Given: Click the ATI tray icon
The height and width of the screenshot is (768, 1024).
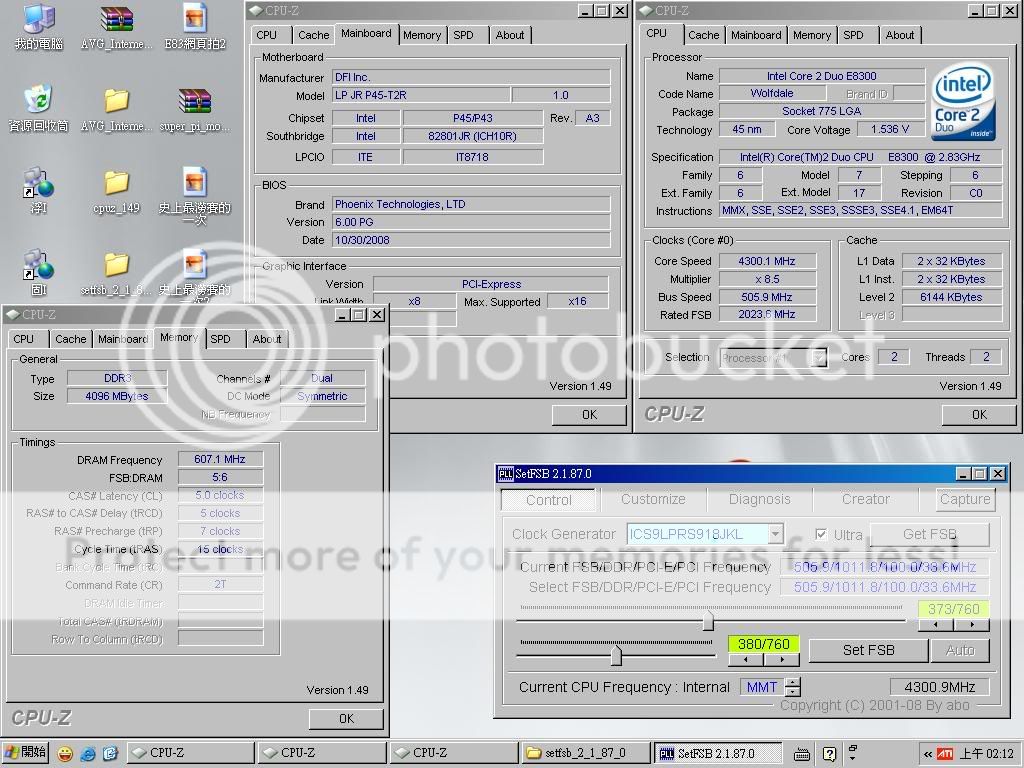Looking at the screenshot, I should coord(944,754).
